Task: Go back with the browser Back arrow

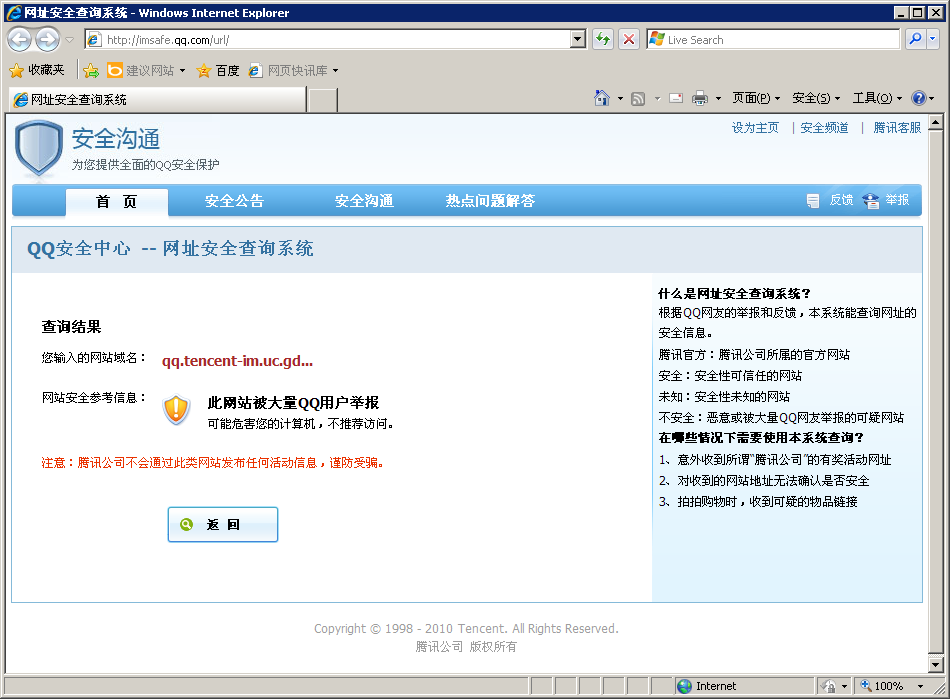Action: tap(19, 40)
